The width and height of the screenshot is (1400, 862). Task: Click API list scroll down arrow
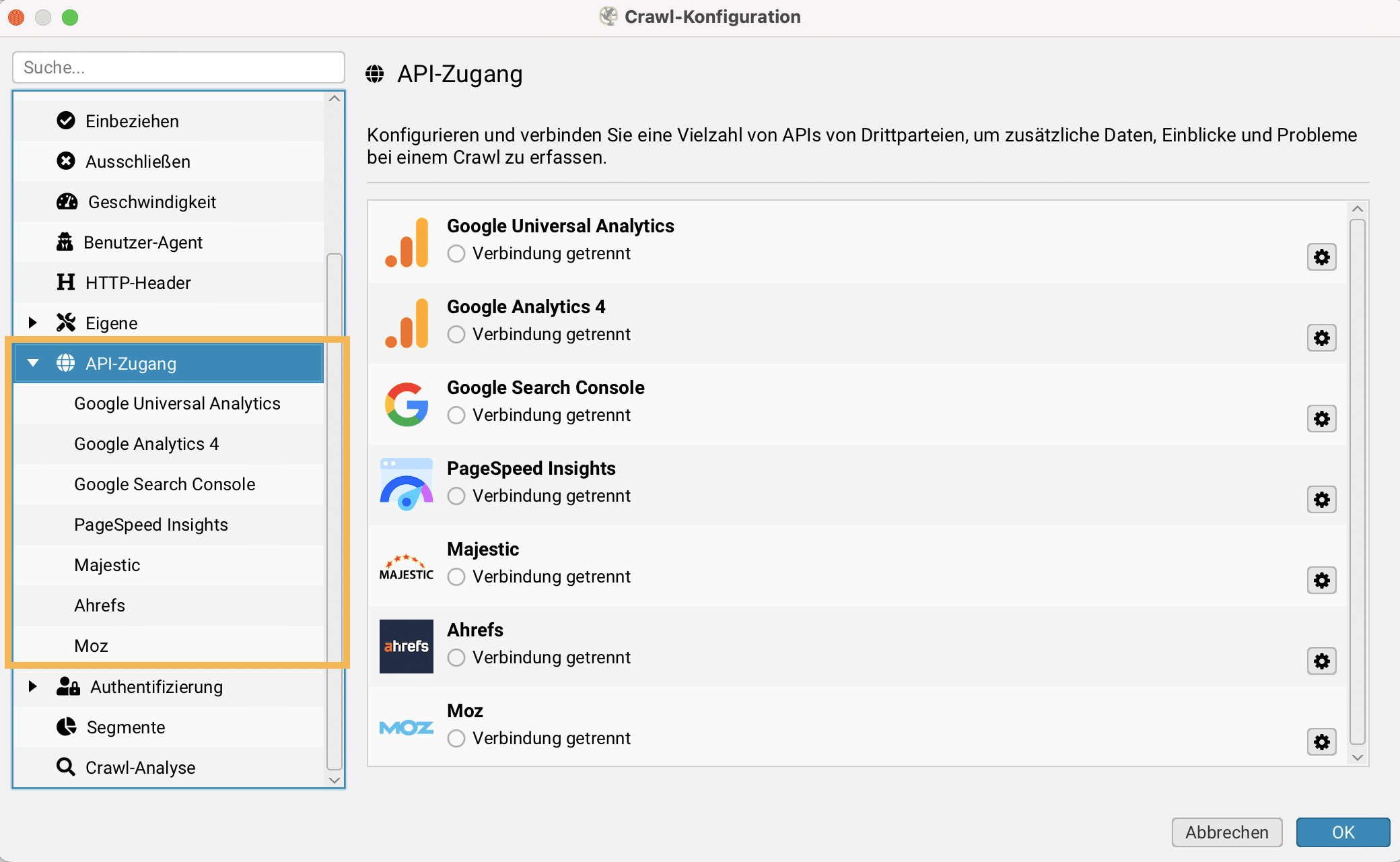[1358, 758]
